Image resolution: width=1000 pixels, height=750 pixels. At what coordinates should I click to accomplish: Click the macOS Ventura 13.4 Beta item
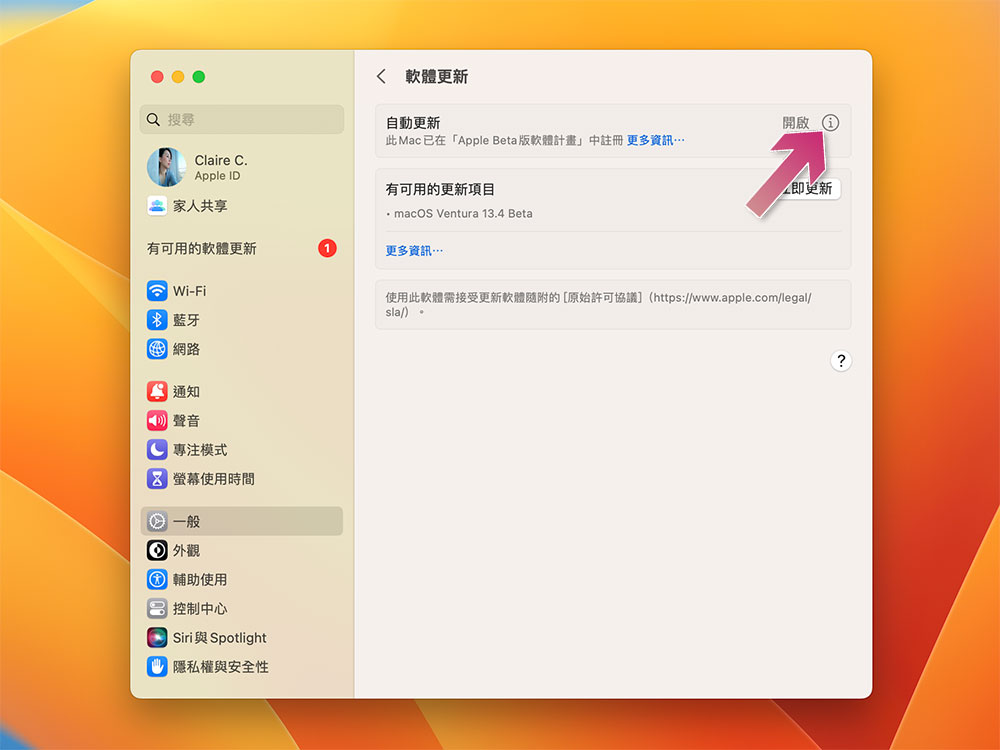coord(463,214)
